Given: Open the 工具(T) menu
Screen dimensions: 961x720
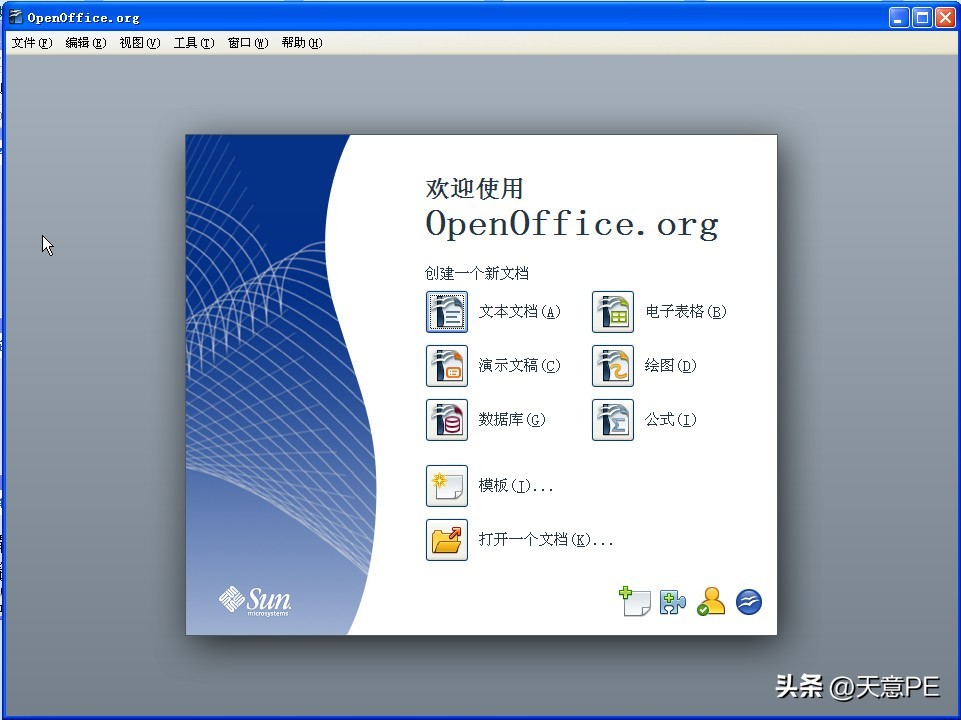Looking at the screenshot, I should (194, 43).
